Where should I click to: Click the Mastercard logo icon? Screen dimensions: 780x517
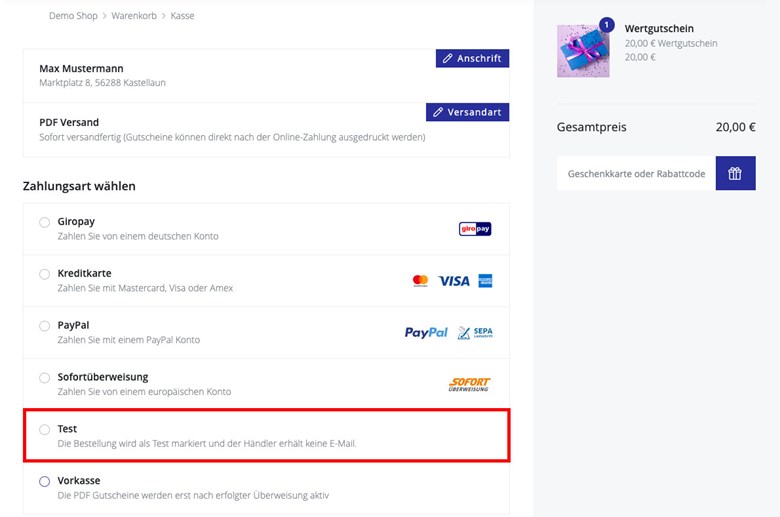pyautogui.click(x=420, y=281)
